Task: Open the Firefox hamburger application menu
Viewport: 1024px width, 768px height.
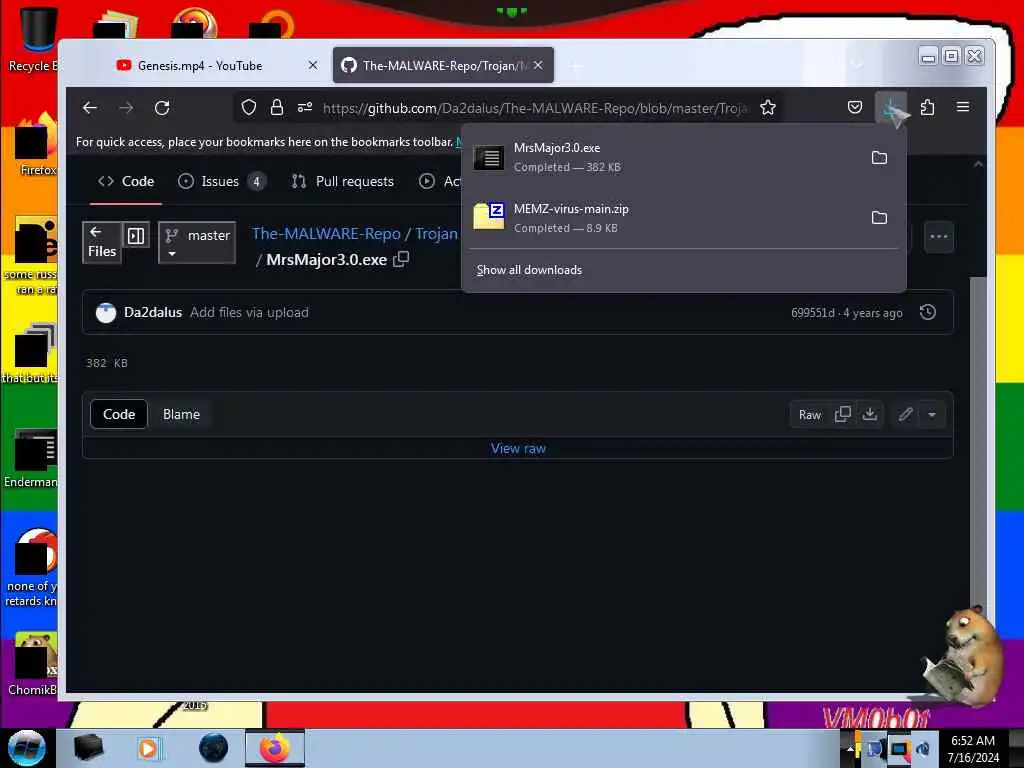Action: (963, 107)
